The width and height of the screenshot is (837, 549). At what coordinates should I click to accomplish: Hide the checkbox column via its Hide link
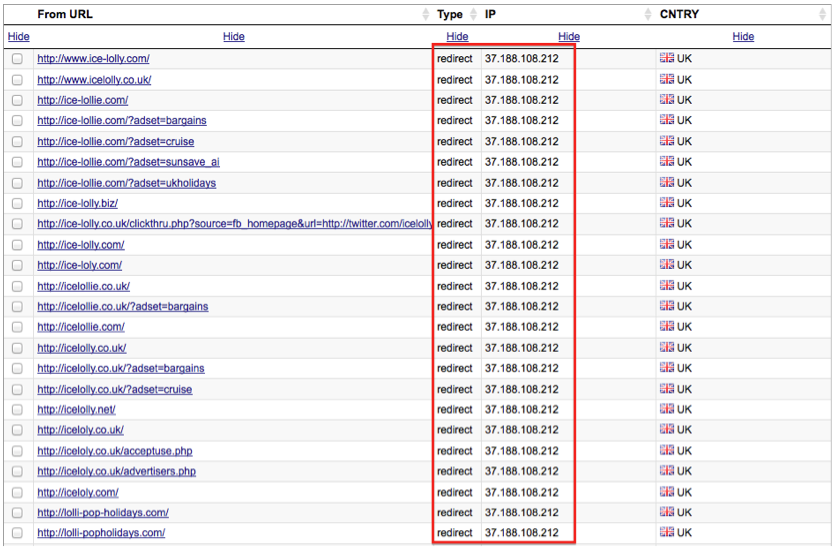point(19,36)
